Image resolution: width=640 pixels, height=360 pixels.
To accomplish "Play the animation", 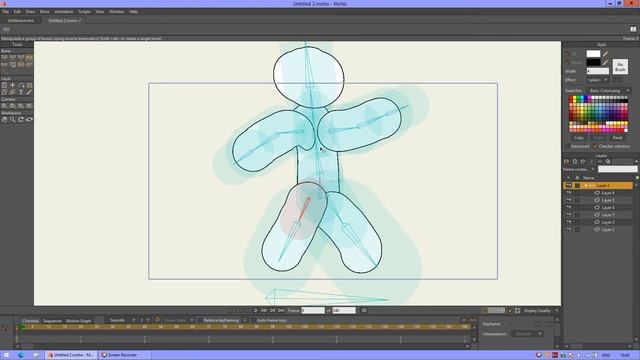I will coord(256,311).
